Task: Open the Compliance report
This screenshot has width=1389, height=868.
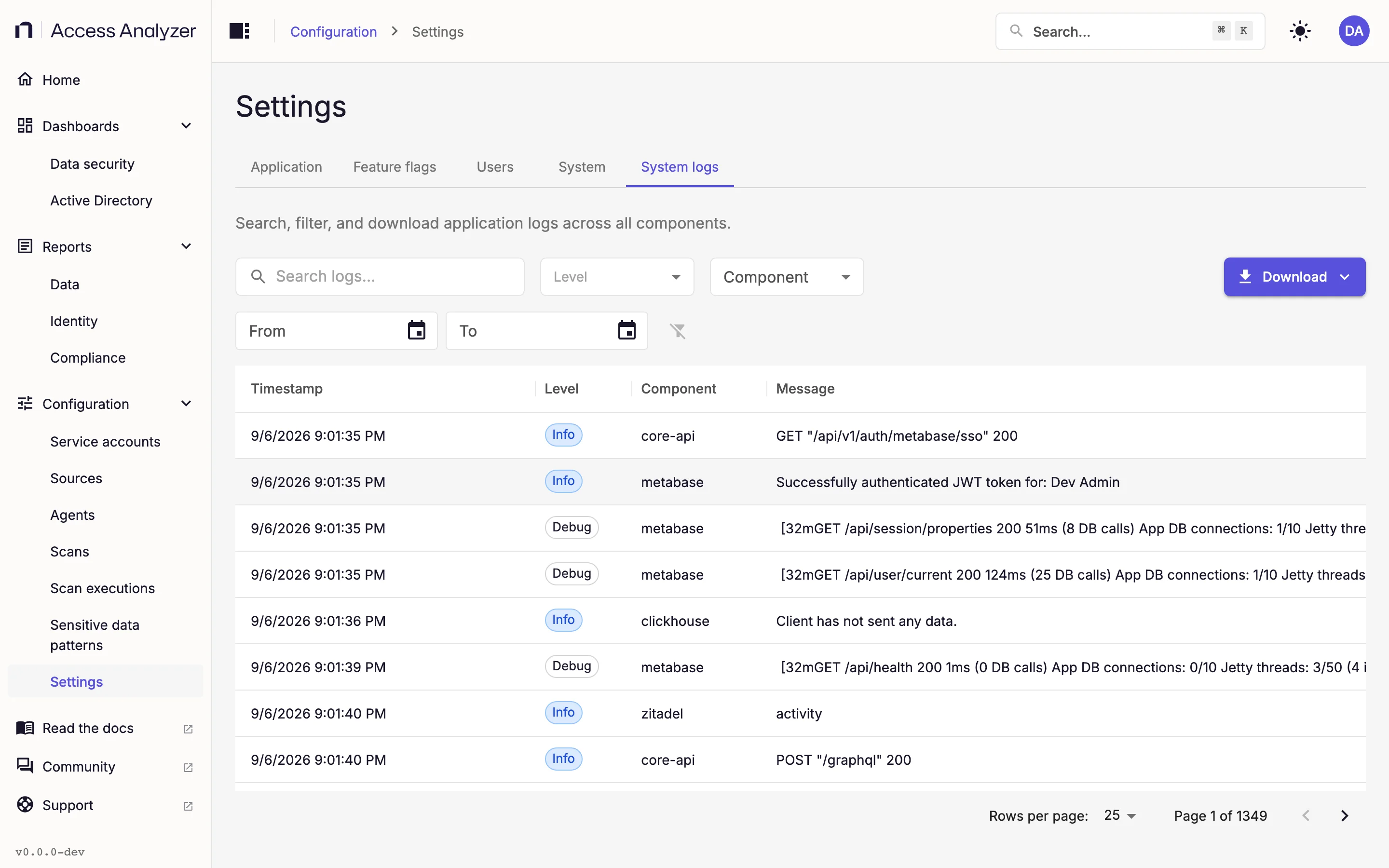Action: (88, 358)
